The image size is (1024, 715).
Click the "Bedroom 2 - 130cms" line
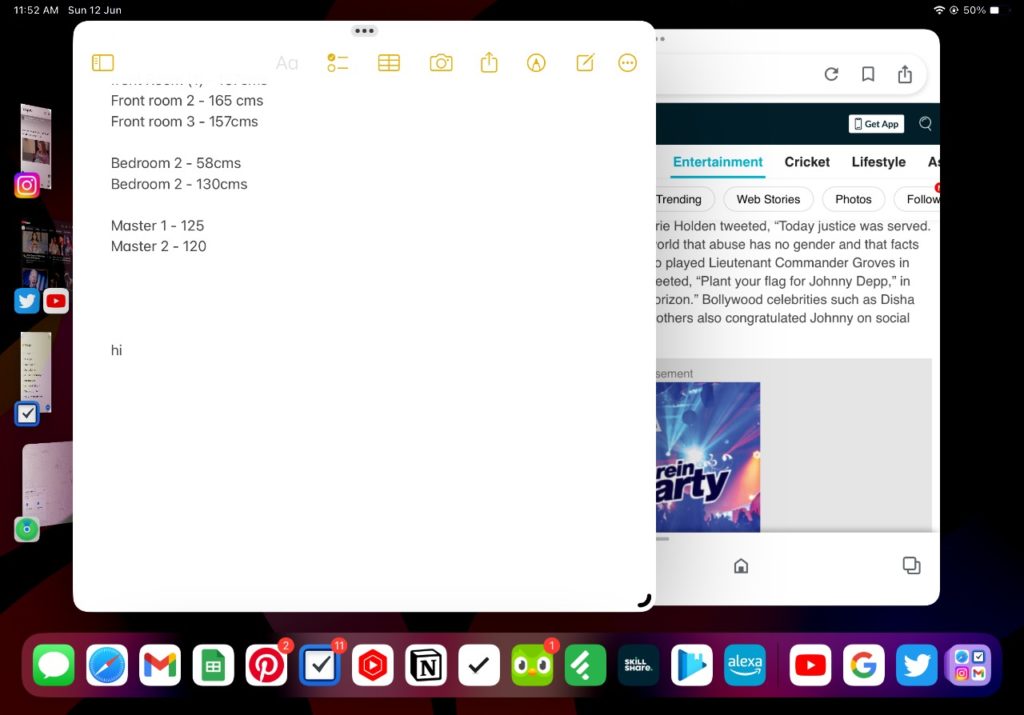point(179,184)
